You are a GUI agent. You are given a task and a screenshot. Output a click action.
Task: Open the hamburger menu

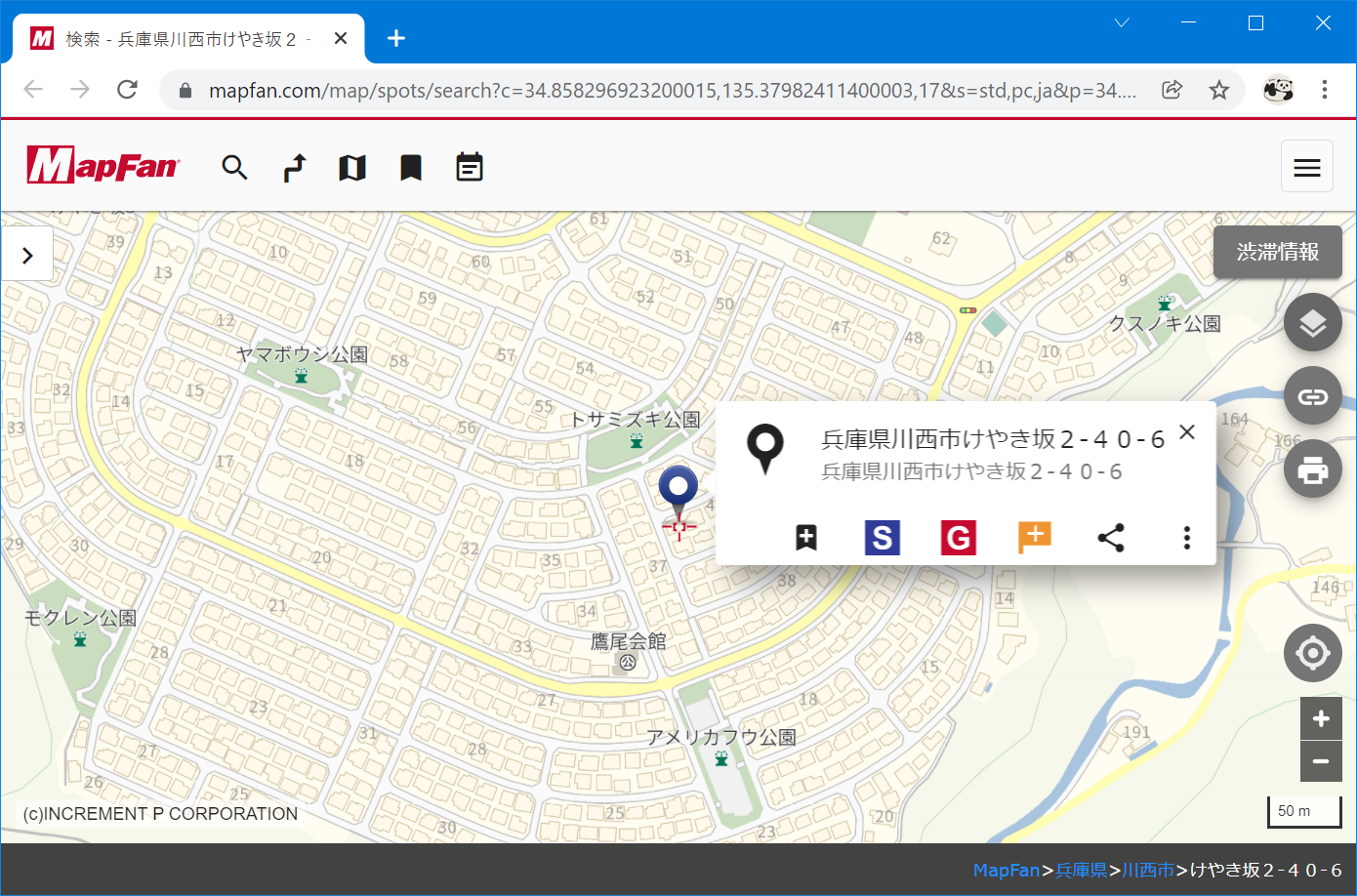coord(1307,167)
